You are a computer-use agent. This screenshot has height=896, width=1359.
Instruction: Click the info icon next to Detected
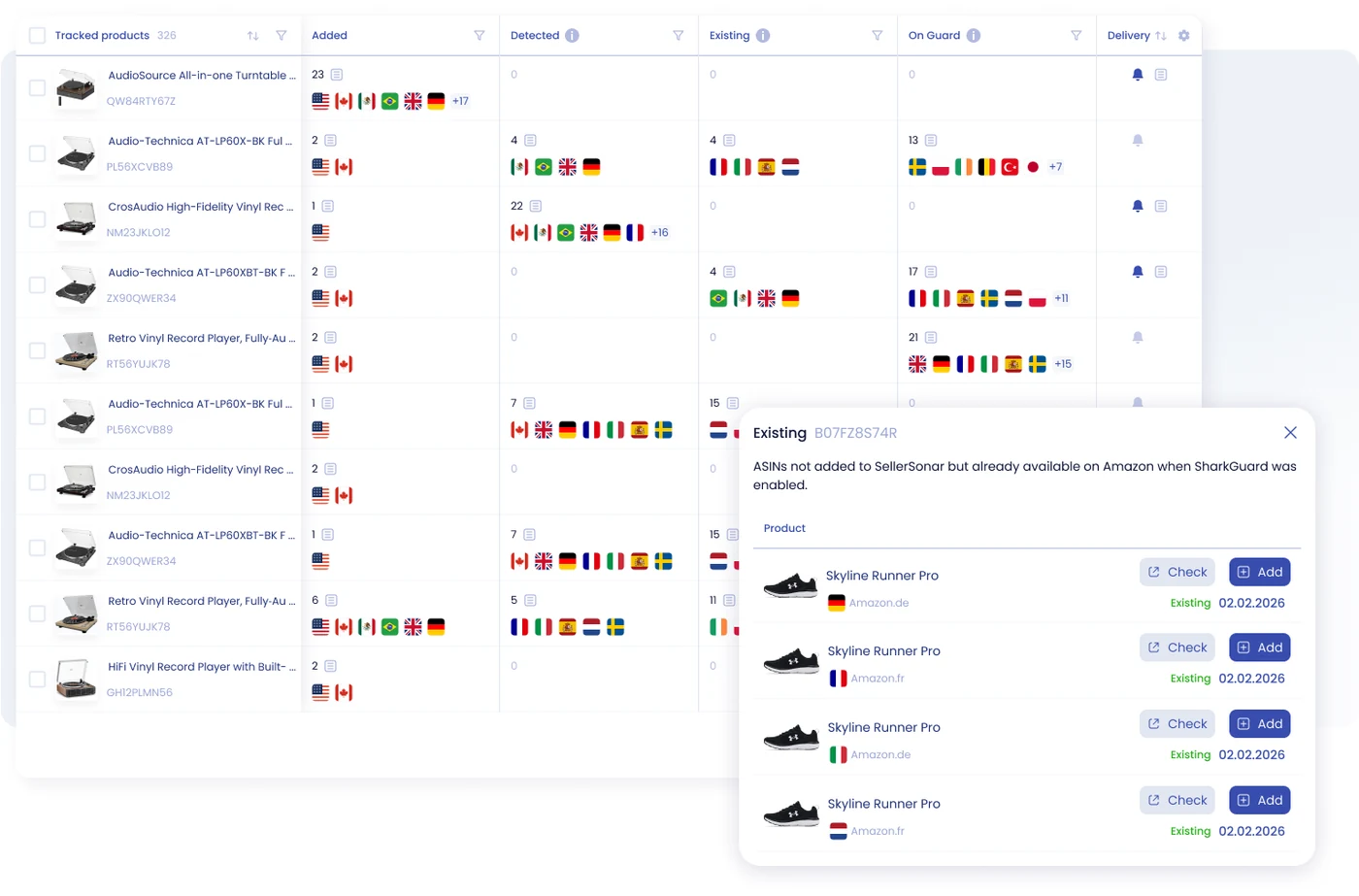point(572,35)
